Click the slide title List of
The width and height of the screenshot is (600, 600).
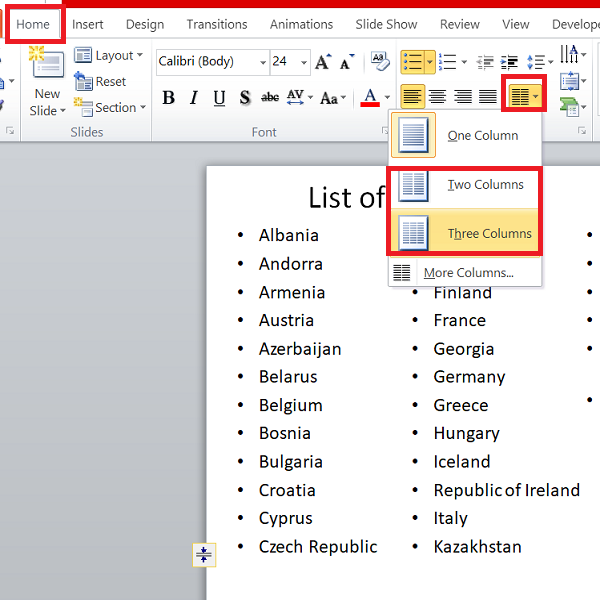click(x=346, y=198)
